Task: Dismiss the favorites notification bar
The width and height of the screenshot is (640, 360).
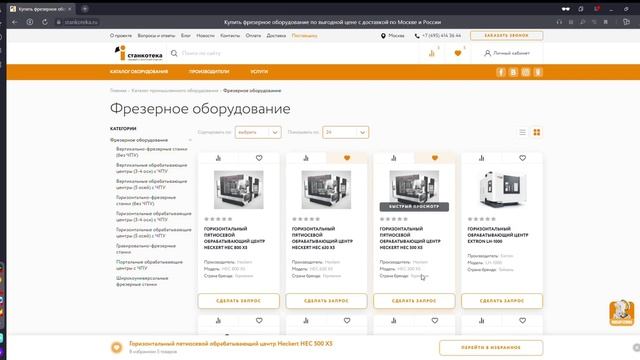Action: (636, 347)
